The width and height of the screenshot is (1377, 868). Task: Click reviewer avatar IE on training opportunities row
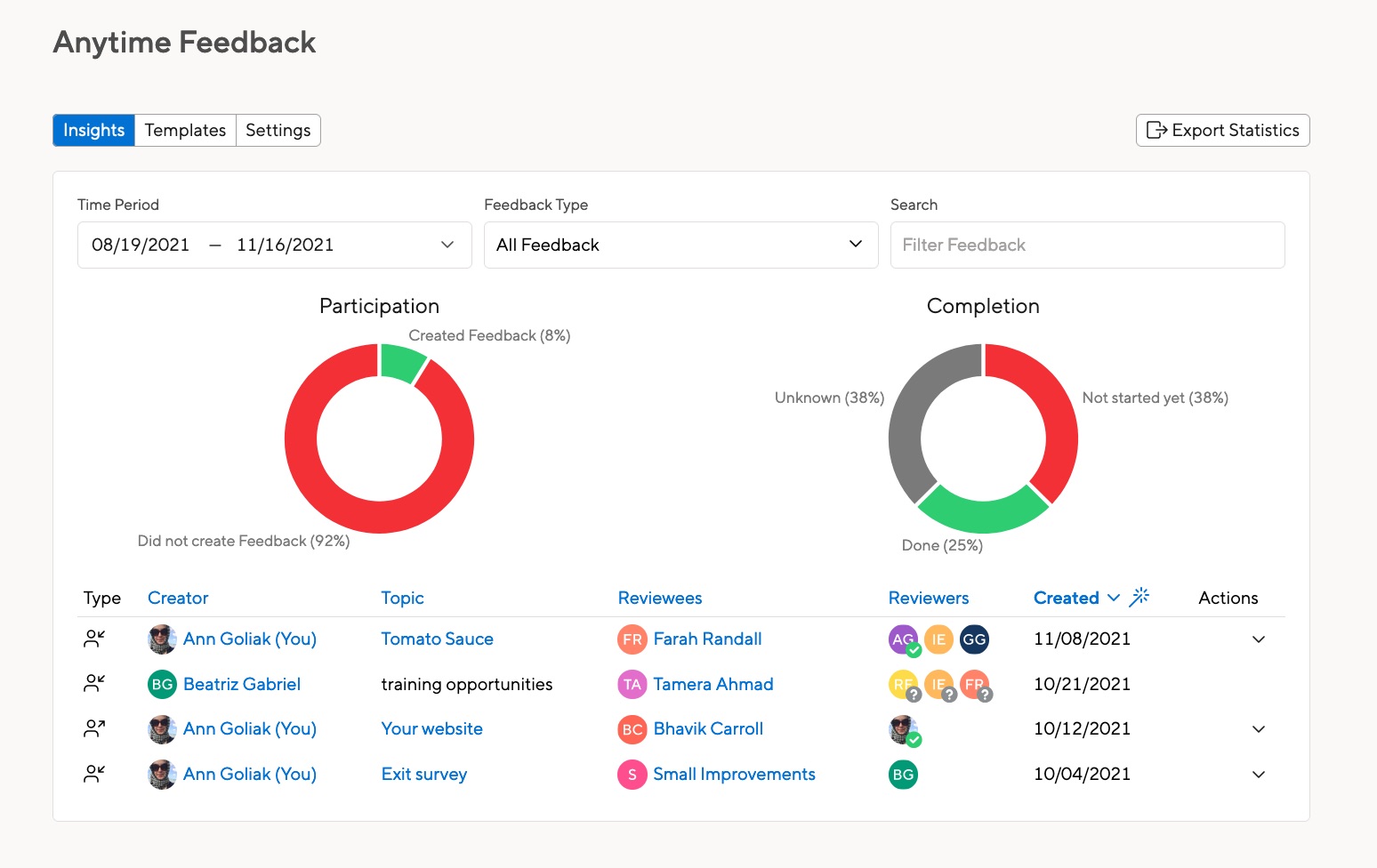[x=938, y=684]
